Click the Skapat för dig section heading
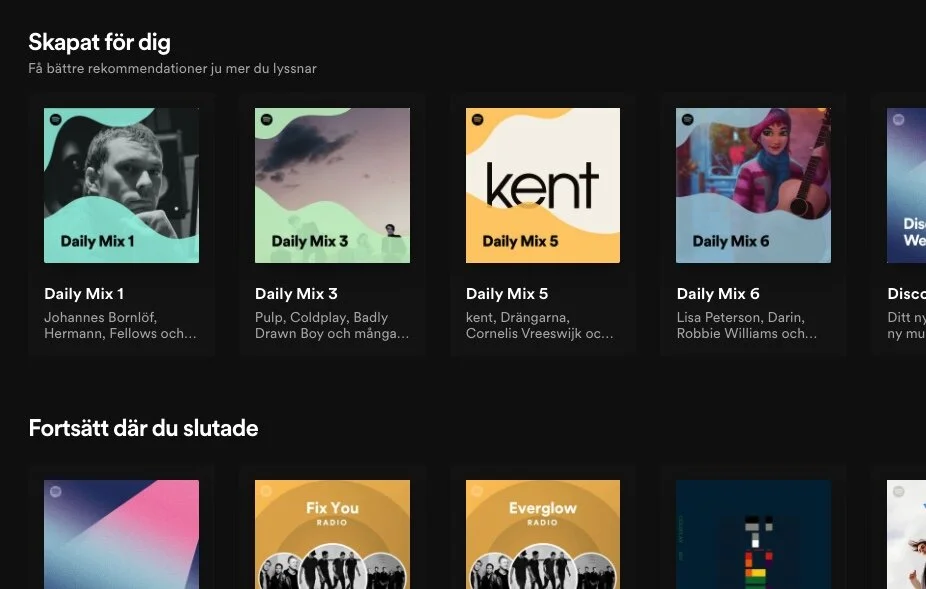926x589 pixels. tap(99, 42)
